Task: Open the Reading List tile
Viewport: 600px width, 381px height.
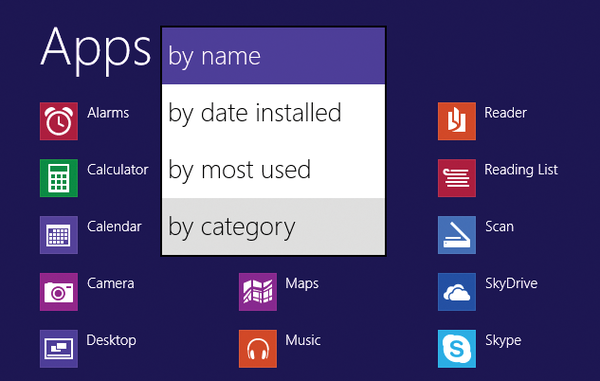Action: pos(457,178)
